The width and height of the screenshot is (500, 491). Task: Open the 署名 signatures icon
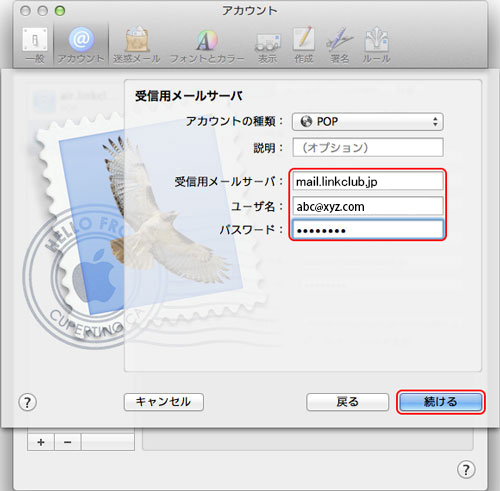pyautogui.click(x=339, y=45)
